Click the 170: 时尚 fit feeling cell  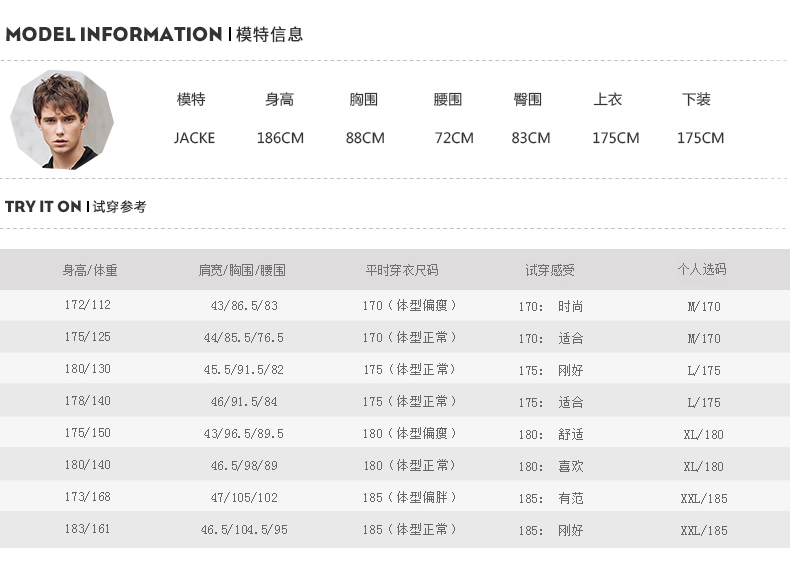[x=550, y=307]
